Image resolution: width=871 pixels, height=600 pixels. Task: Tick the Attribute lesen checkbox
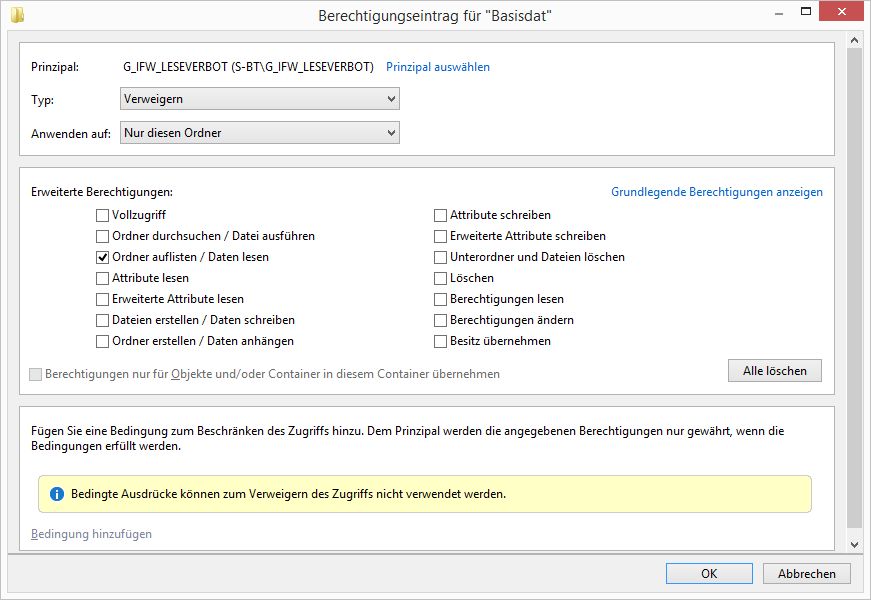102,278
